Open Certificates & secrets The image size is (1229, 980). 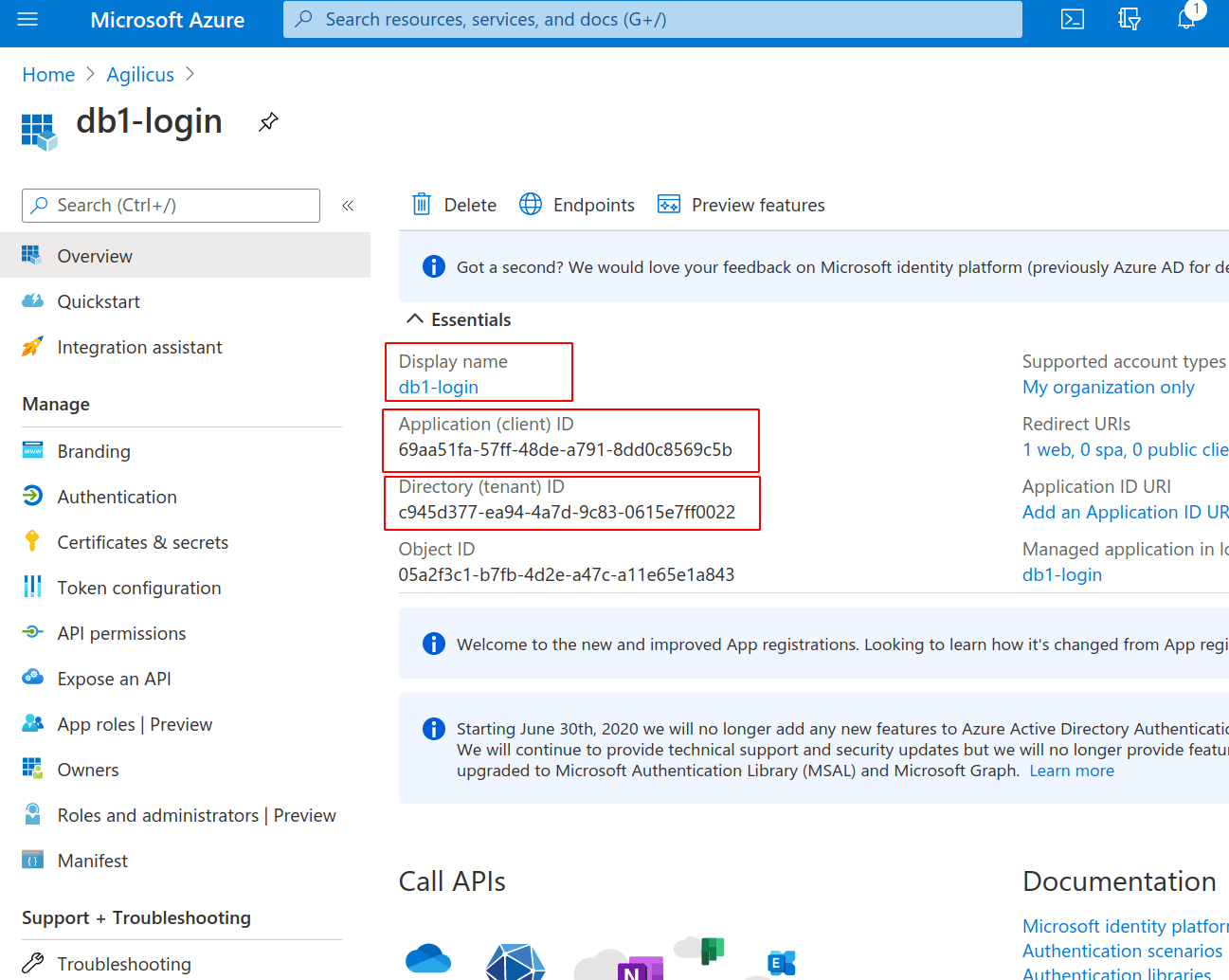point(142,542)
